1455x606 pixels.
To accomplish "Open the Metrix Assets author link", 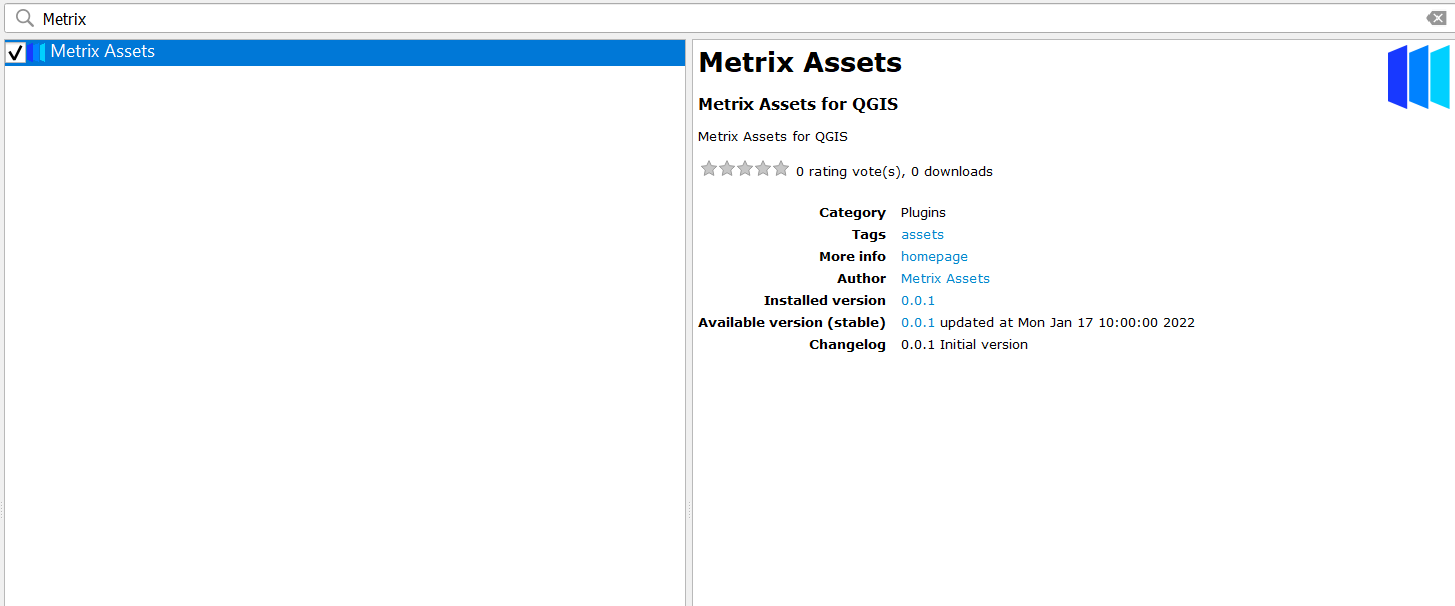I will (x=945, y=279).
